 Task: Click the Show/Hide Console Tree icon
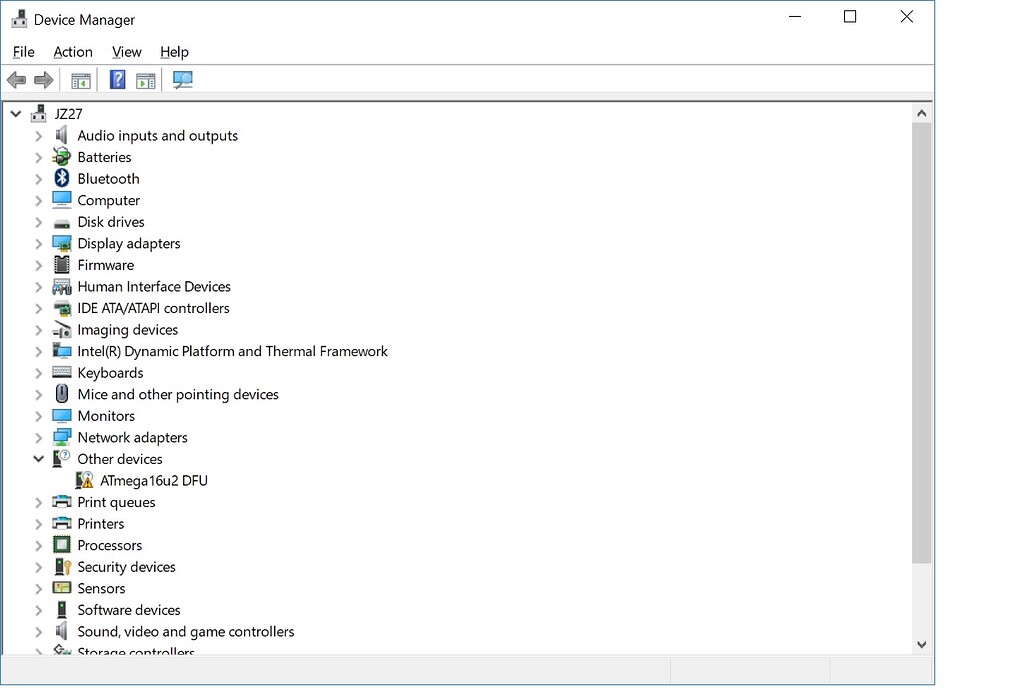81,79
